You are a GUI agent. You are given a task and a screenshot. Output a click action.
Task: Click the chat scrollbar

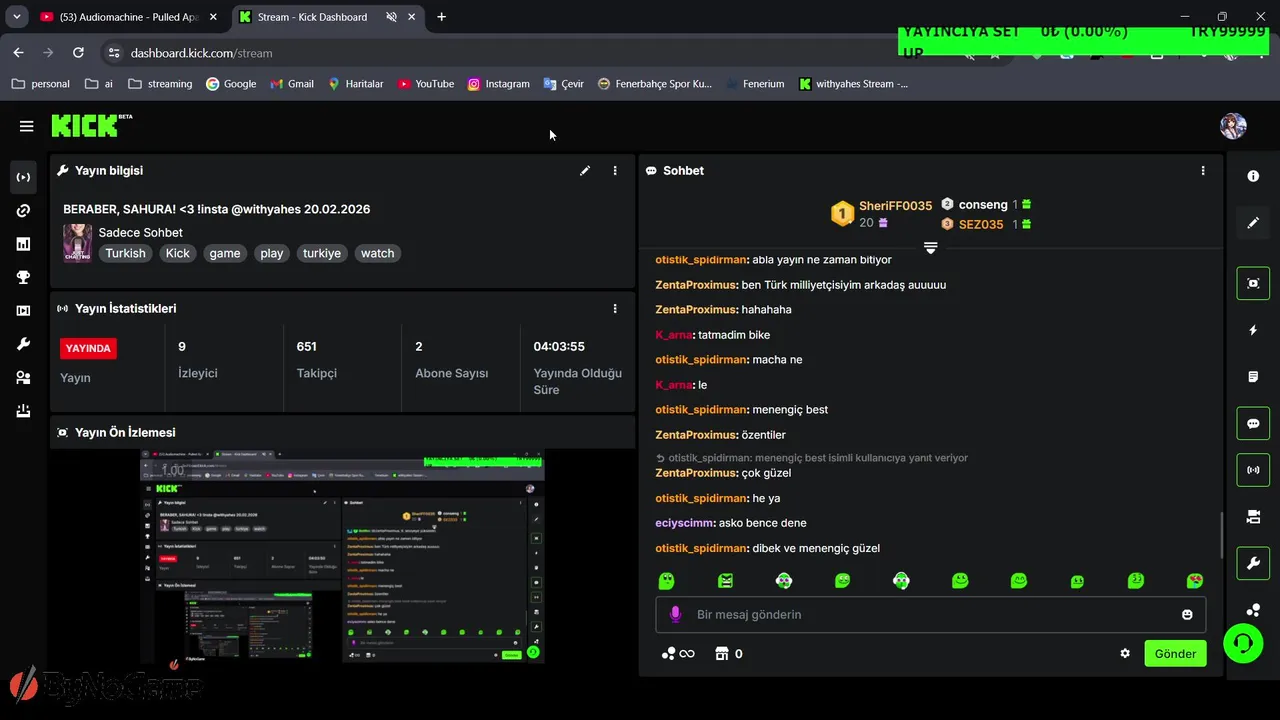click(1221, 535)
